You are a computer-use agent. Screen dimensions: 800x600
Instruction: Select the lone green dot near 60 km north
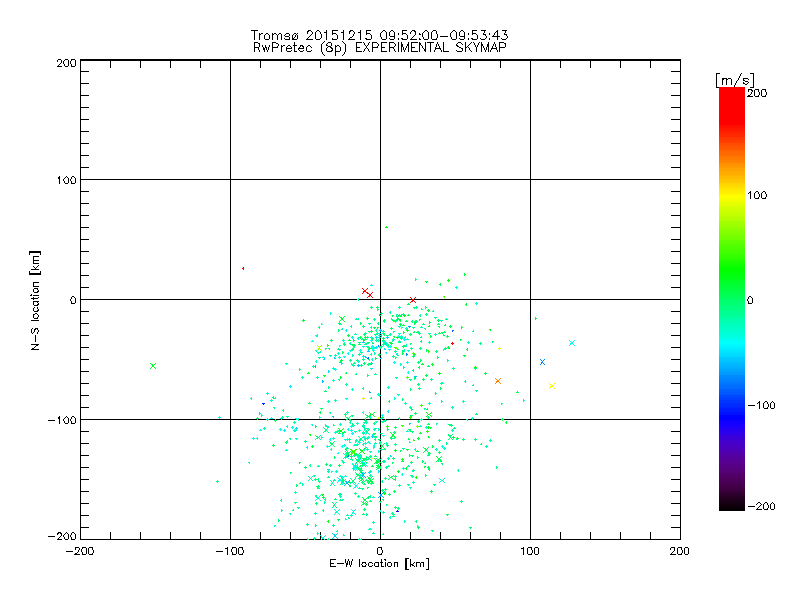(x=386, y=227)
